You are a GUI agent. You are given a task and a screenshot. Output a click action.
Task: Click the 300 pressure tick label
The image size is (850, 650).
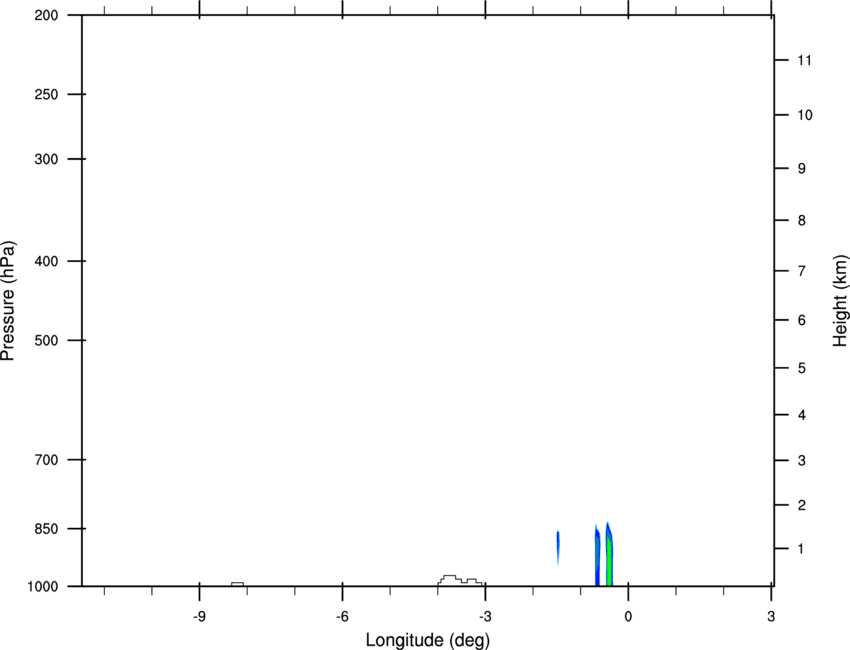46,159
